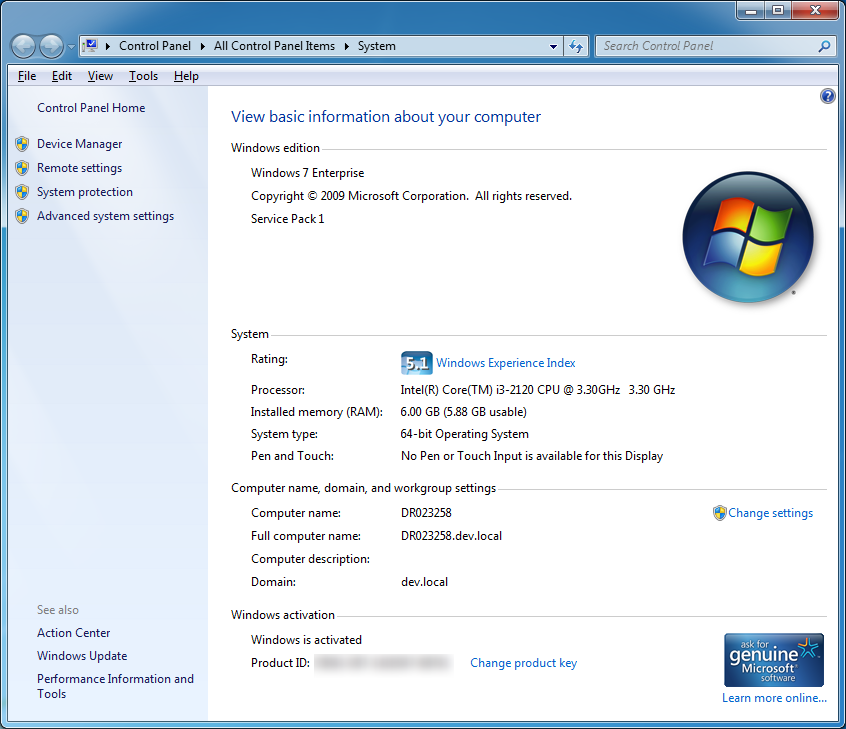Click the computer name DR023258 value
846x729 pixels.
426,513
